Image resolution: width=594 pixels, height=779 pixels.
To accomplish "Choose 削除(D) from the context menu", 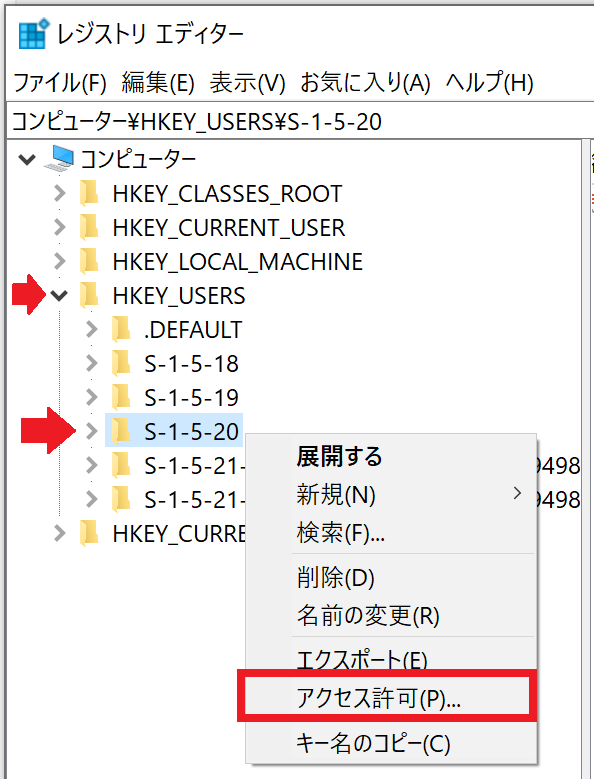I will (x=391, y=577).
